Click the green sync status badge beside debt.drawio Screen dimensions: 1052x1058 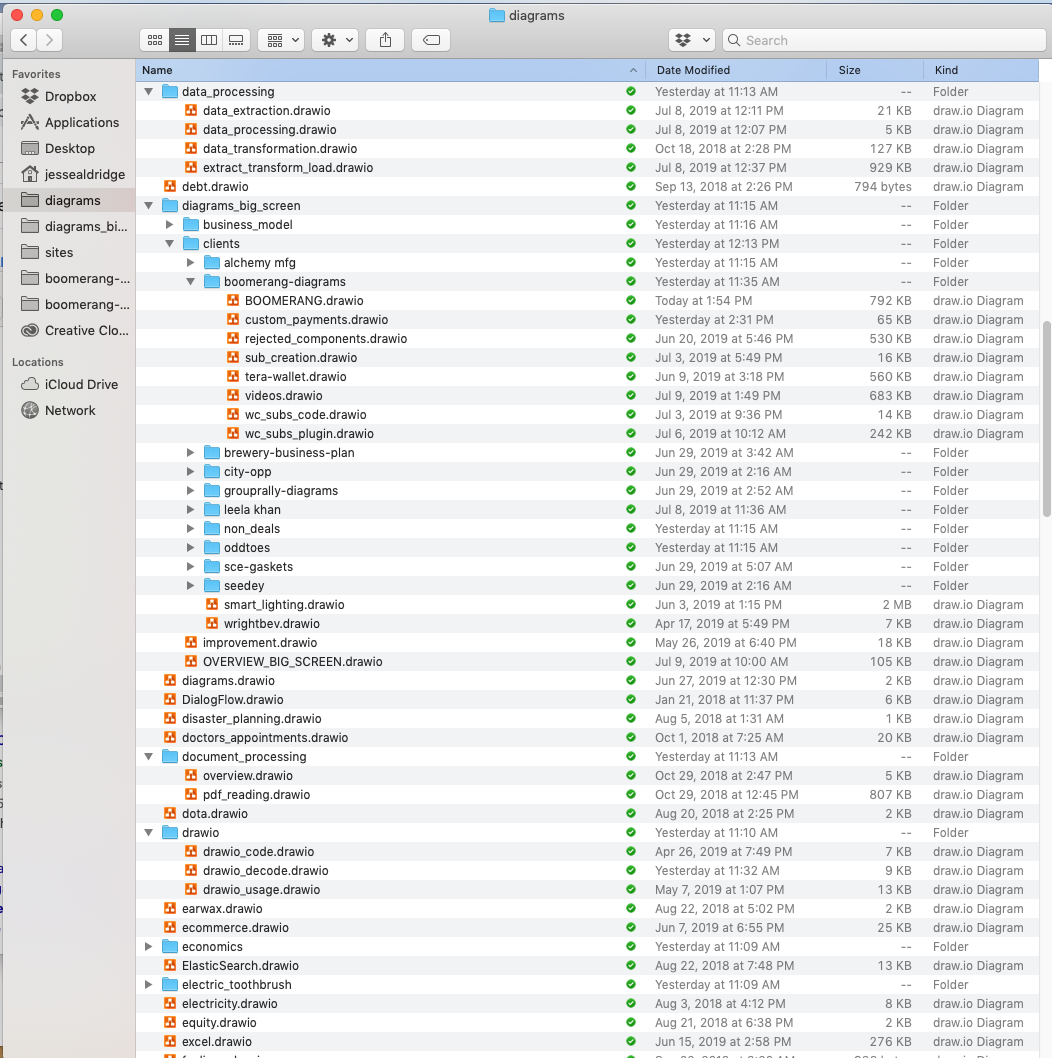coord(630,186)
